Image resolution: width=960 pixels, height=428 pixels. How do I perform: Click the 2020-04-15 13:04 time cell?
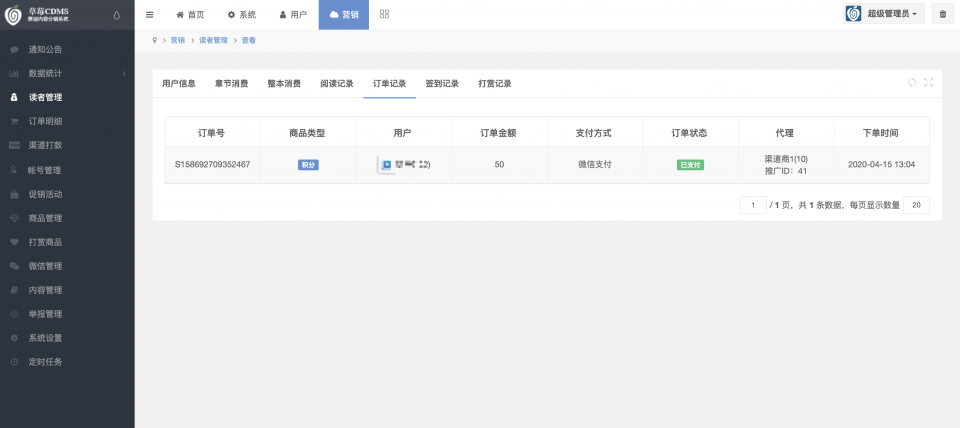(881, 165)
